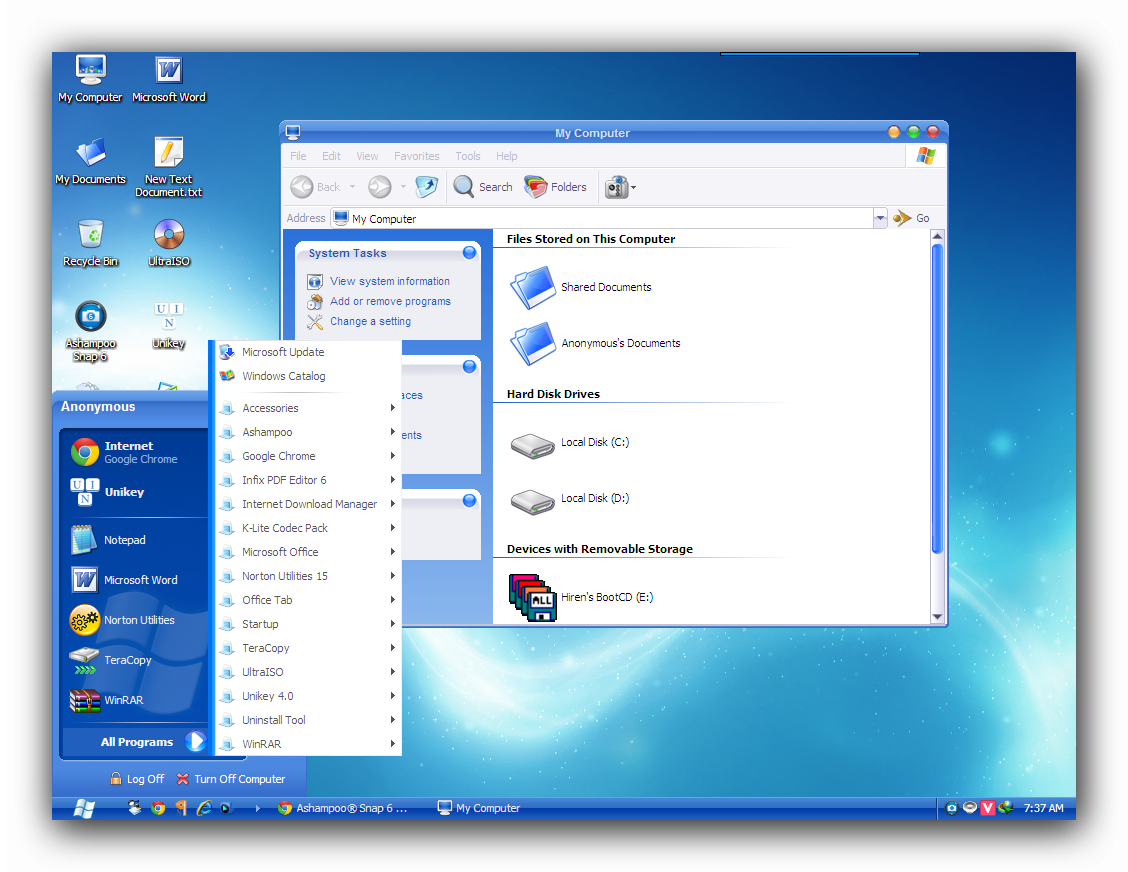Click Change a setting link

pyautogui.click(x=370, y=322)
